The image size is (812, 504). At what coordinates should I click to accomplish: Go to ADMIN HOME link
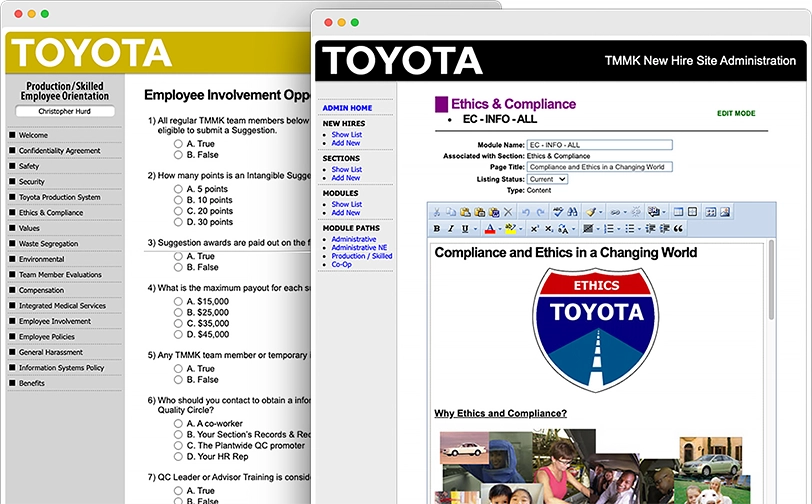click(x=347, y=108)
